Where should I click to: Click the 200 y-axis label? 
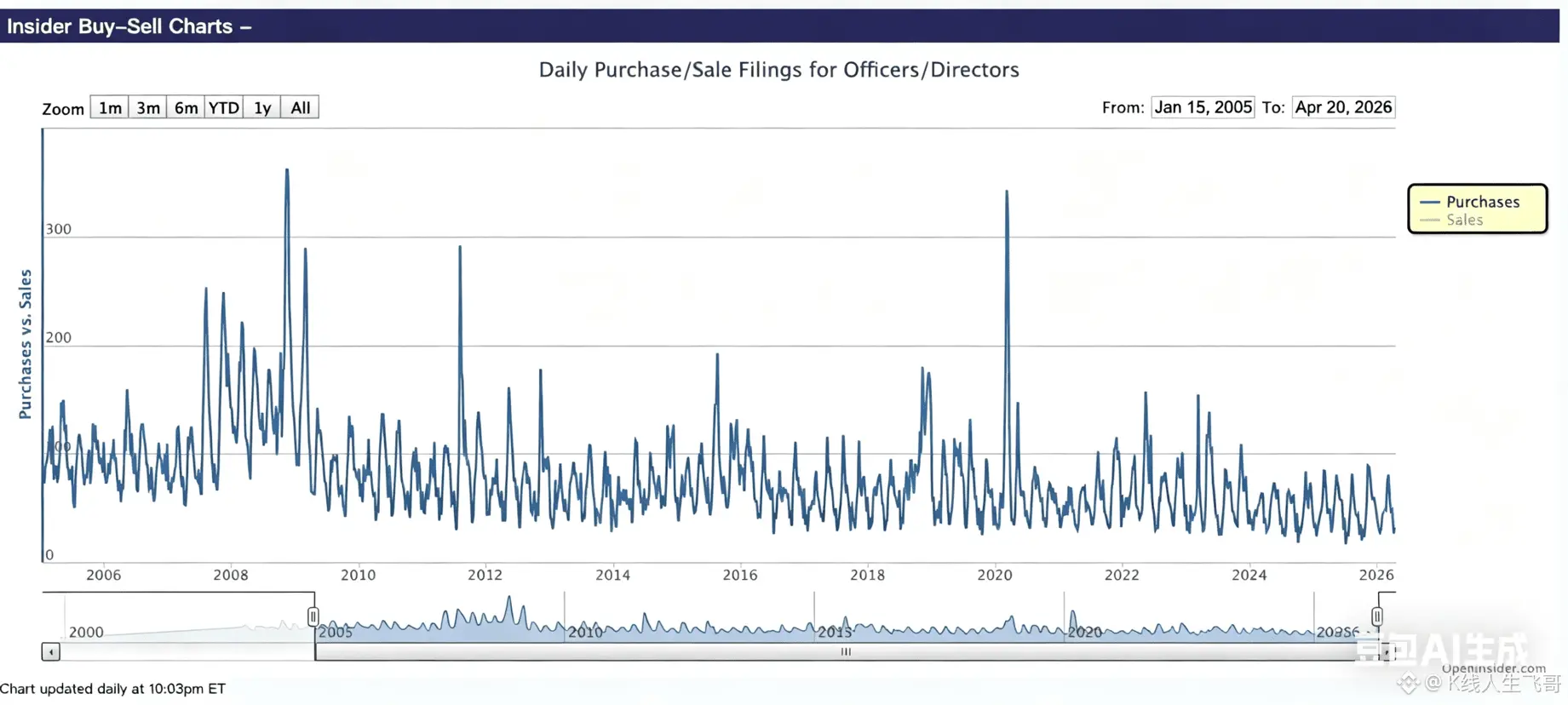click(x=59, y=338)
